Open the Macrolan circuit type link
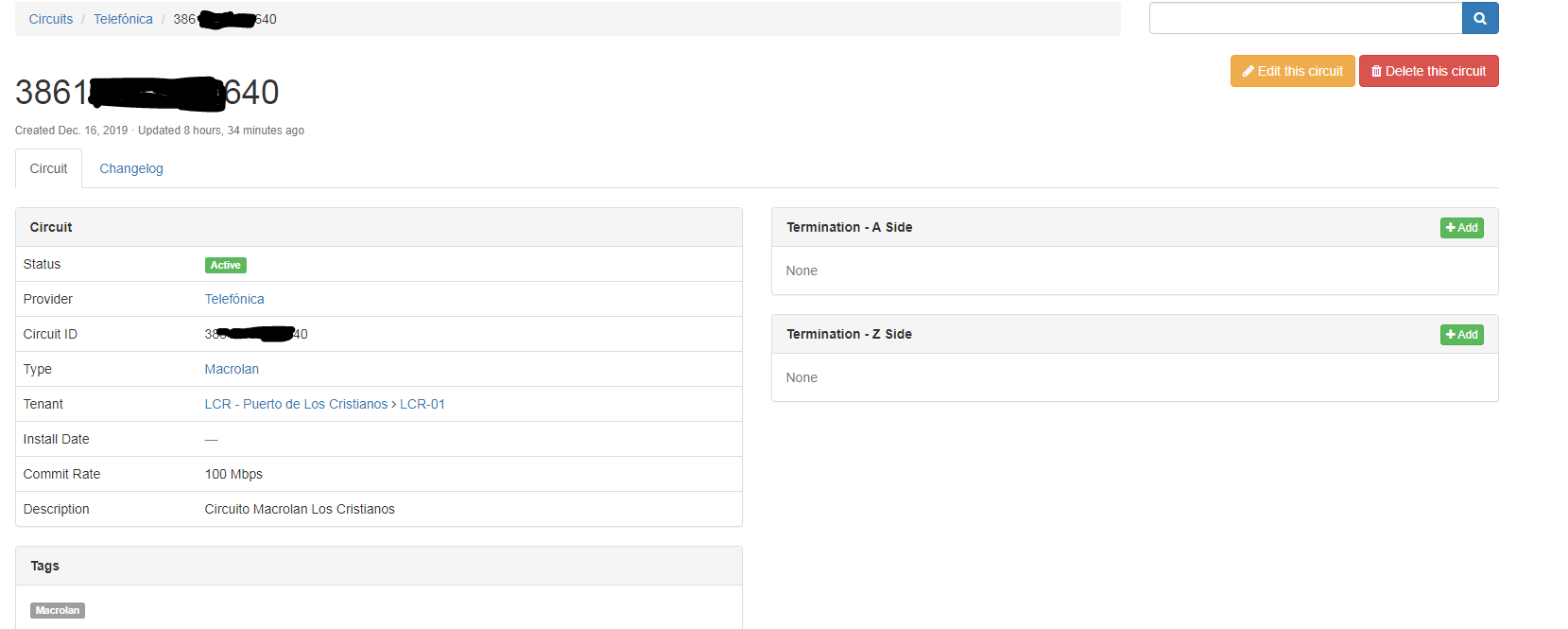Image resolution: width=1568 pixels, height=629 pixels. click(232, 369)
